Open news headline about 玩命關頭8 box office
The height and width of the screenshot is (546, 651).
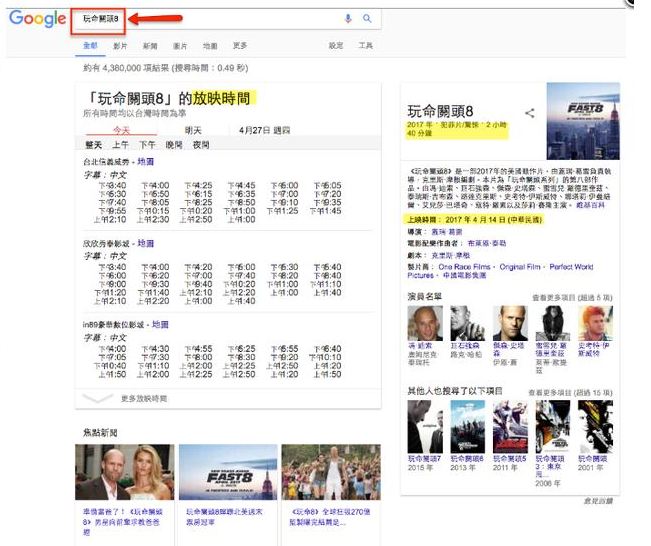click(x=224, y=517)
